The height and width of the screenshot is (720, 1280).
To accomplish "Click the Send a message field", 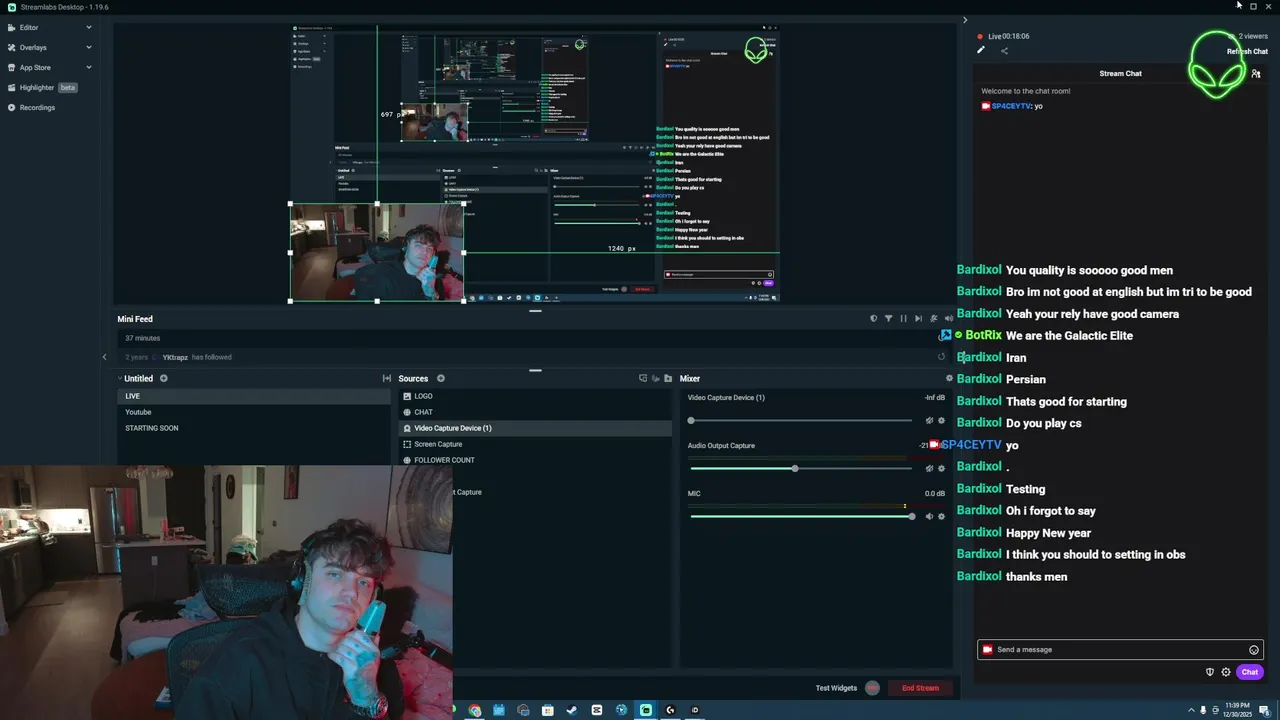I will 1120,650.
